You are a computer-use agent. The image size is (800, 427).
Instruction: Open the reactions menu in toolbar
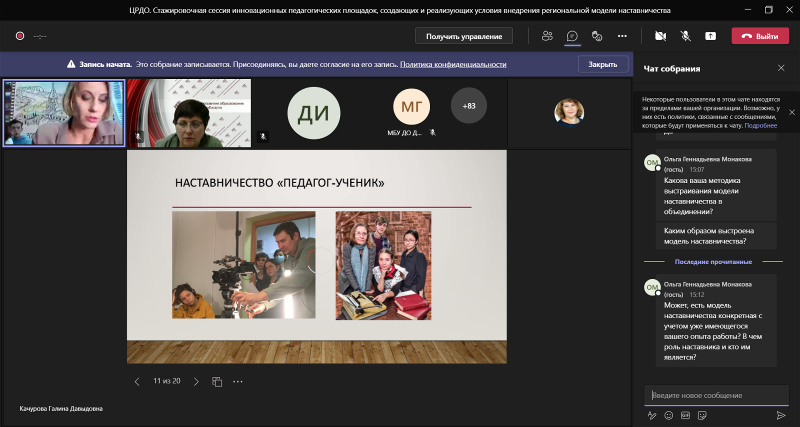pyautogui.click(x=597, y=35)
